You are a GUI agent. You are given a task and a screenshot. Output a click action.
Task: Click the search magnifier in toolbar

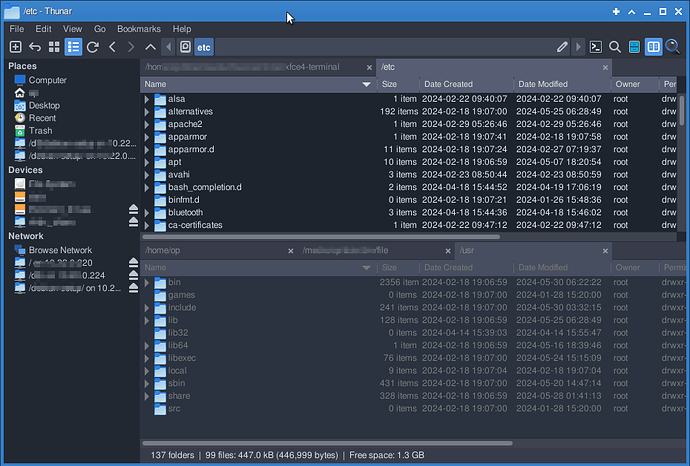(616, 47)
